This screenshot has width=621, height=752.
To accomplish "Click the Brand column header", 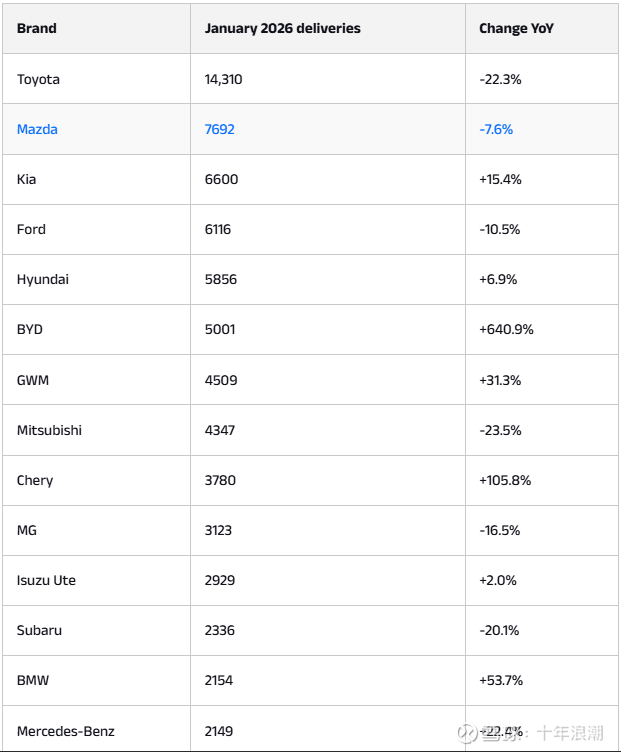I will [x=36, y=28].
